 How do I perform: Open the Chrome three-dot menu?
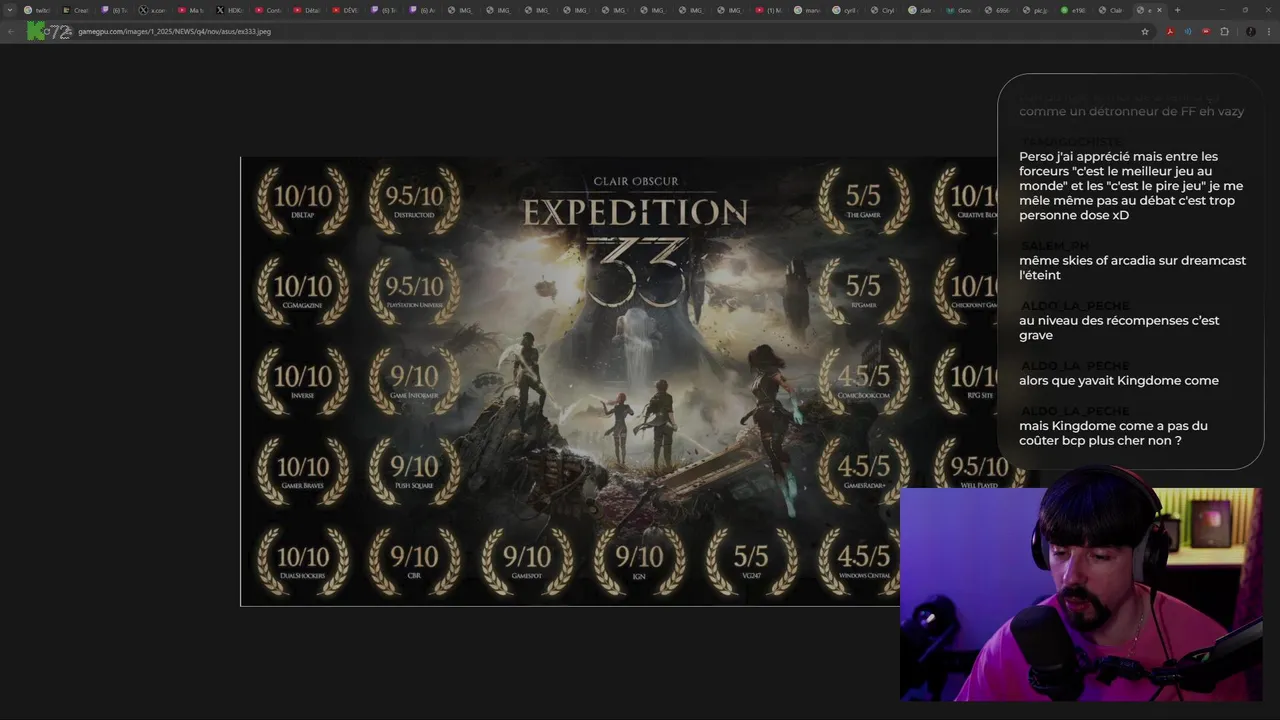tap(1268, 31)
